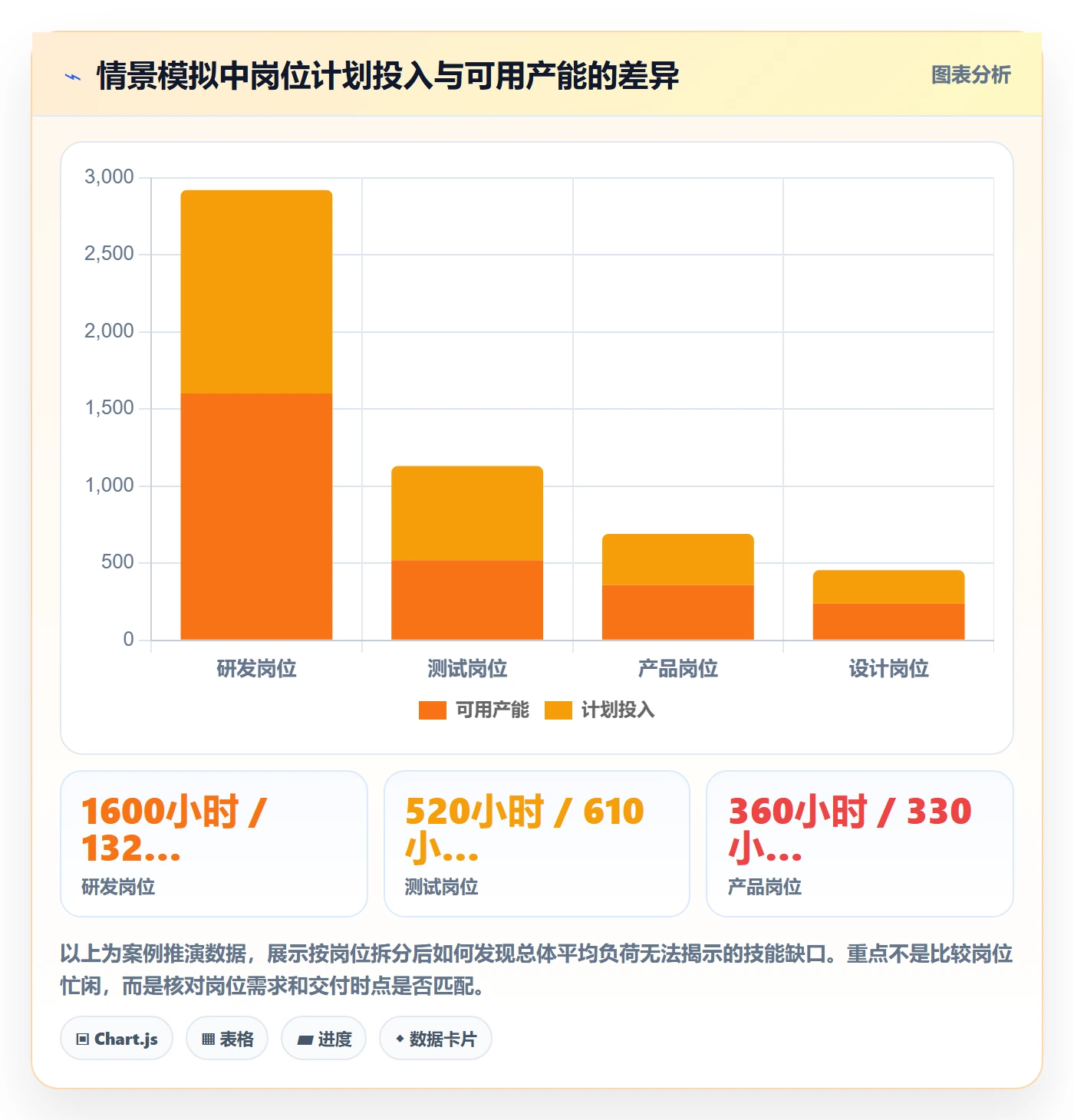Click the 计划投入 legend color swatch

point(558,710)
